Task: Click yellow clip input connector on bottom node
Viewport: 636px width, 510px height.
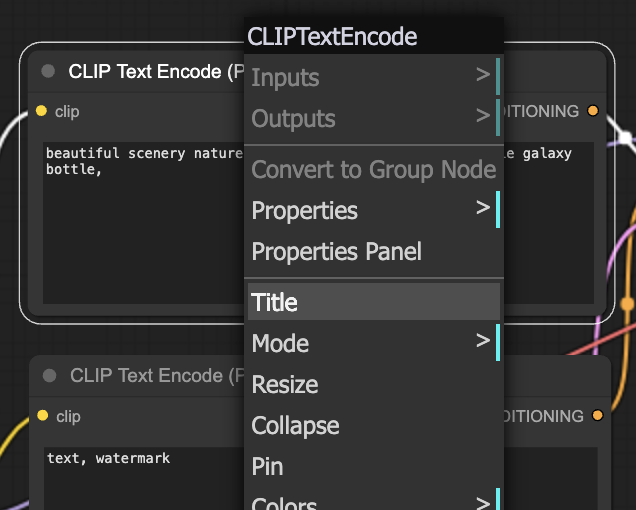Action: pos(43,415)
